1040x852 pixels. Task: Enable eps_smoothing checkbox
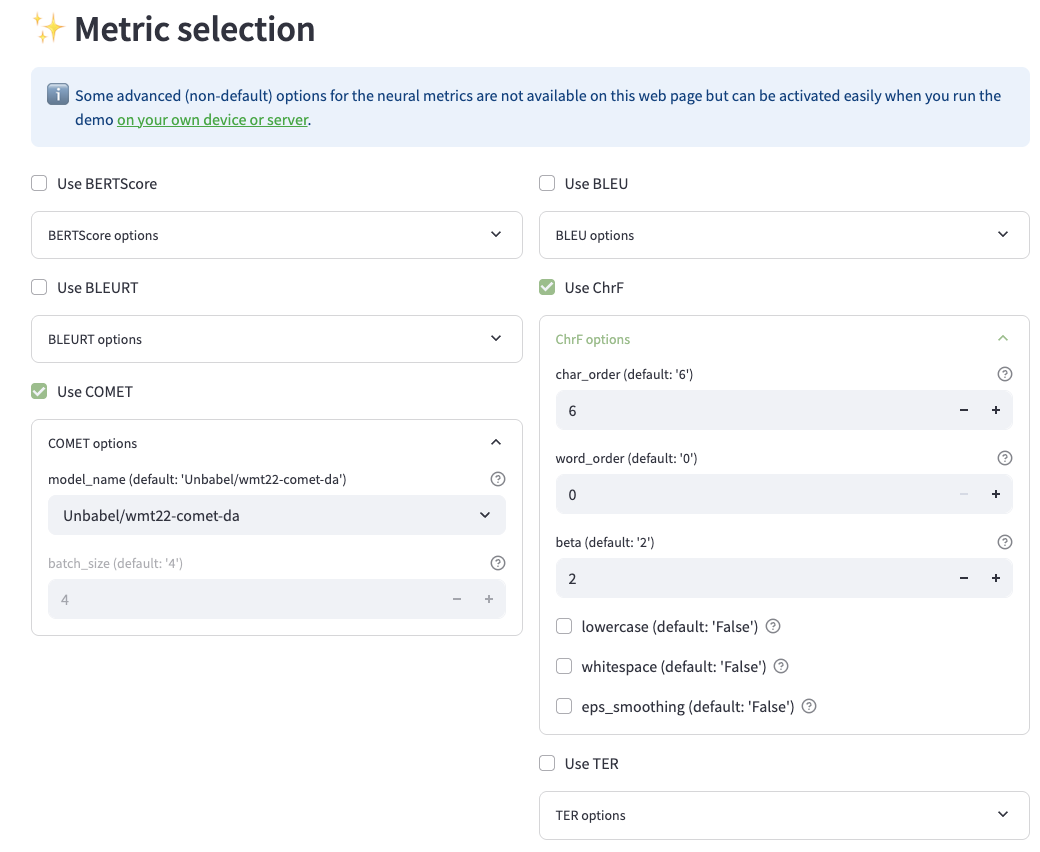564,707
